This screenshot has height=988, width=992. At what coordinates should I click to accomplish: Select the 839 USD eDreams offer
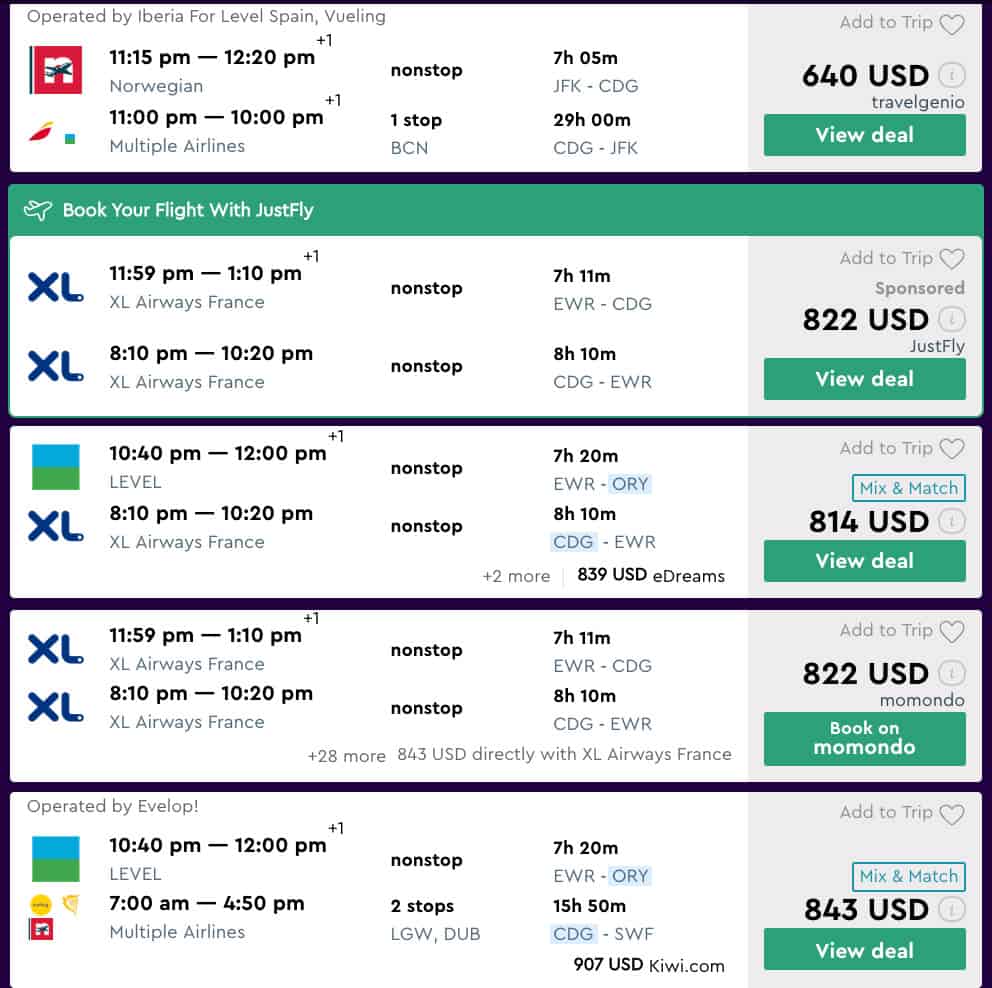point(651,575)
